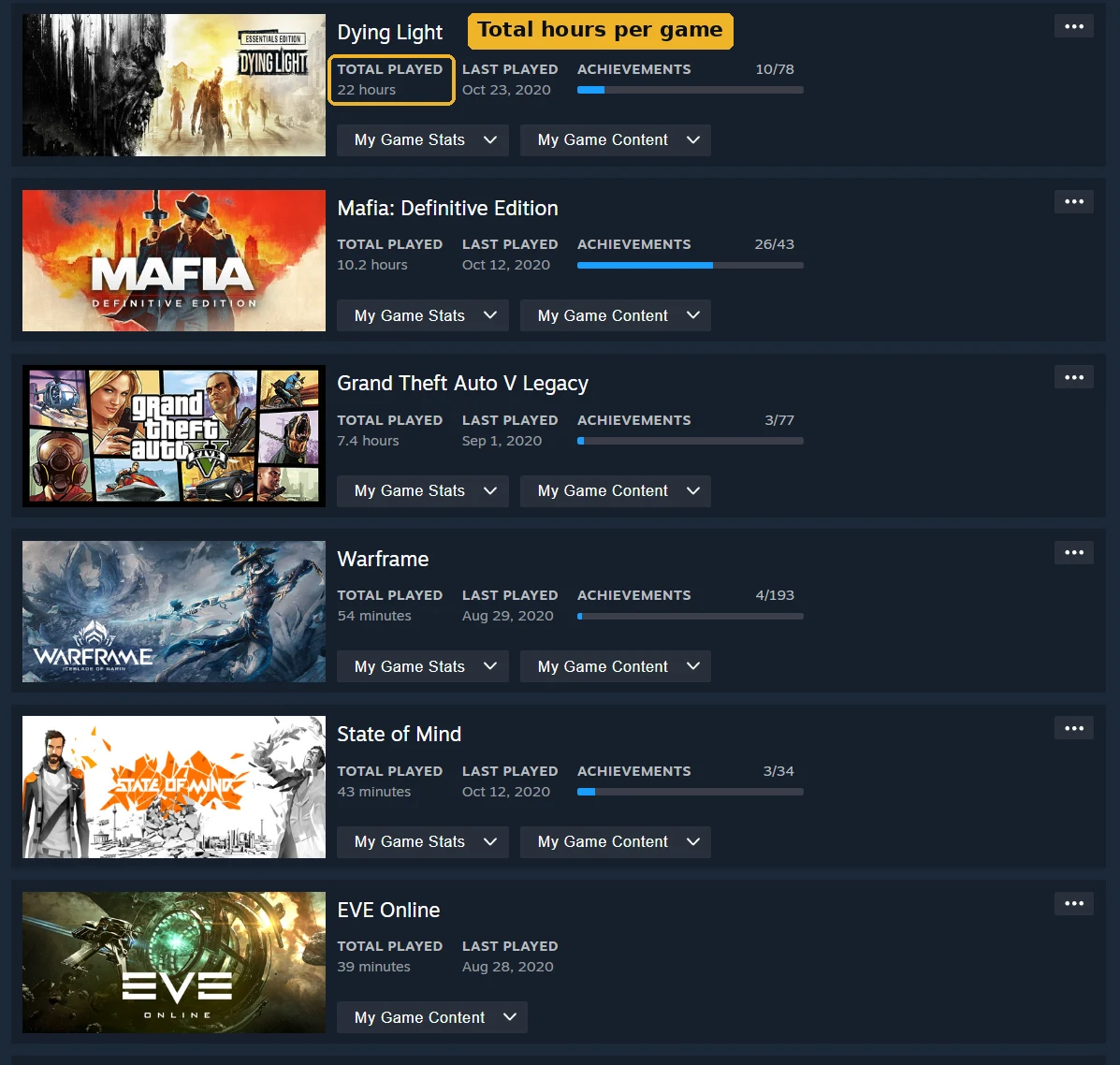The width and height of the screenshot is (1120, 1065).
Task: Click the Mafia Definitive Edition cover art
Action: pyautogui.click(x=174, y=261)
